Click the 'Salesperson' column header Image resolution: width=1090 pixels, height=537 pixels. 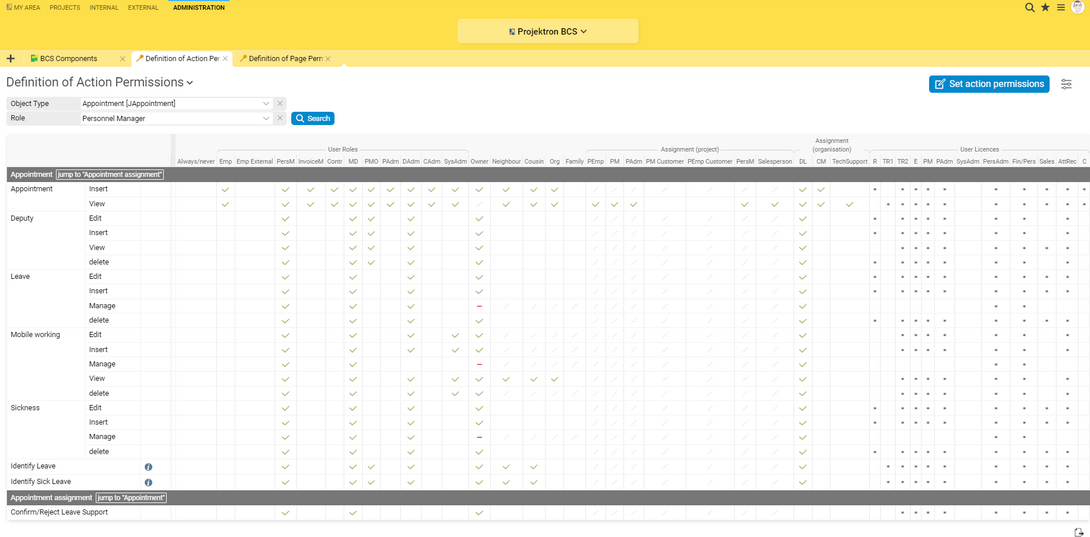pyautogui.click(x=775, y=161)
